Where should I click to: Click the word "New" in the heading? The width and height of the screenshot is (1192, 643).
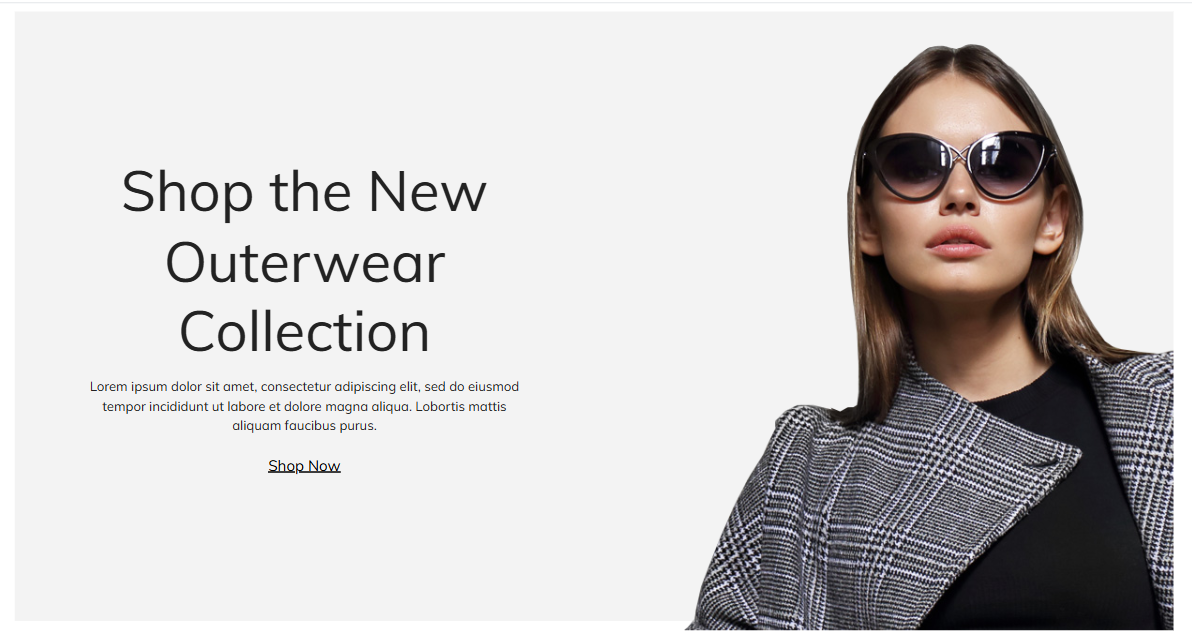point(427,192)
